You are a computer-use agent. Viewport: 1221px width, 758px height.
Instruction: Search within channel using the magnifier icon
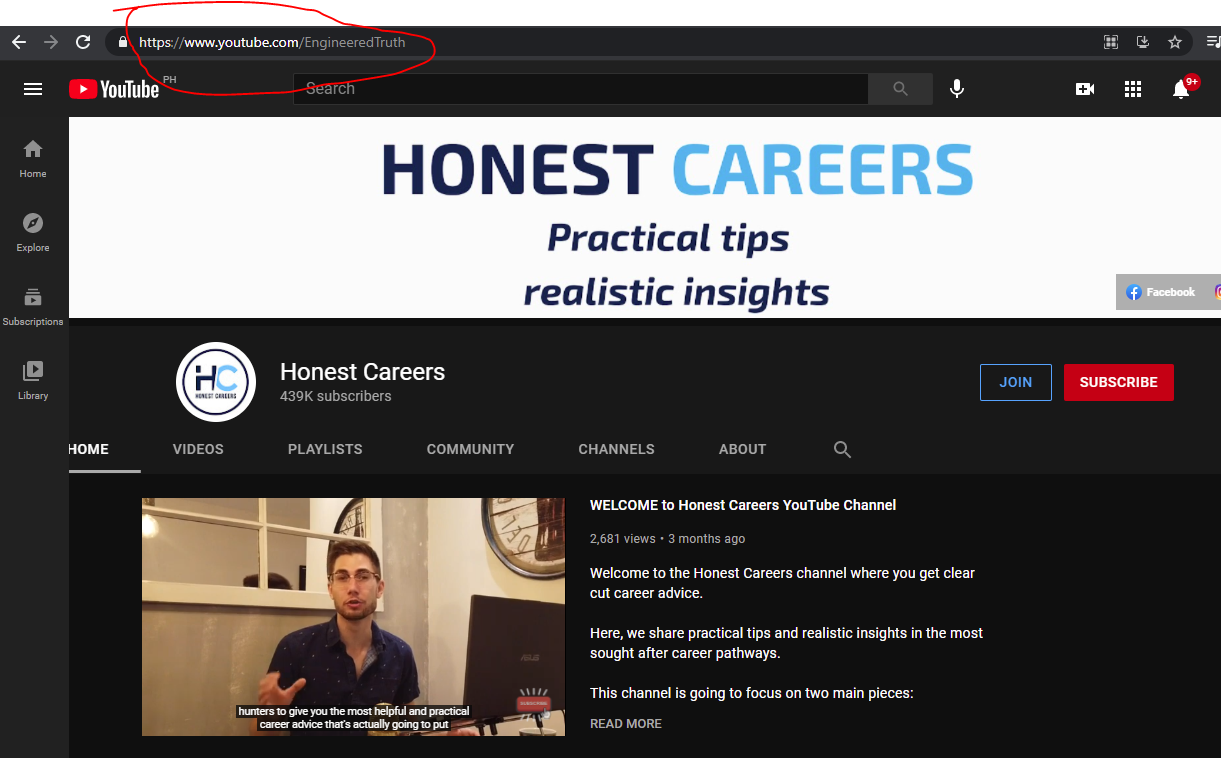pyautogui.click(x=842, y=450)
